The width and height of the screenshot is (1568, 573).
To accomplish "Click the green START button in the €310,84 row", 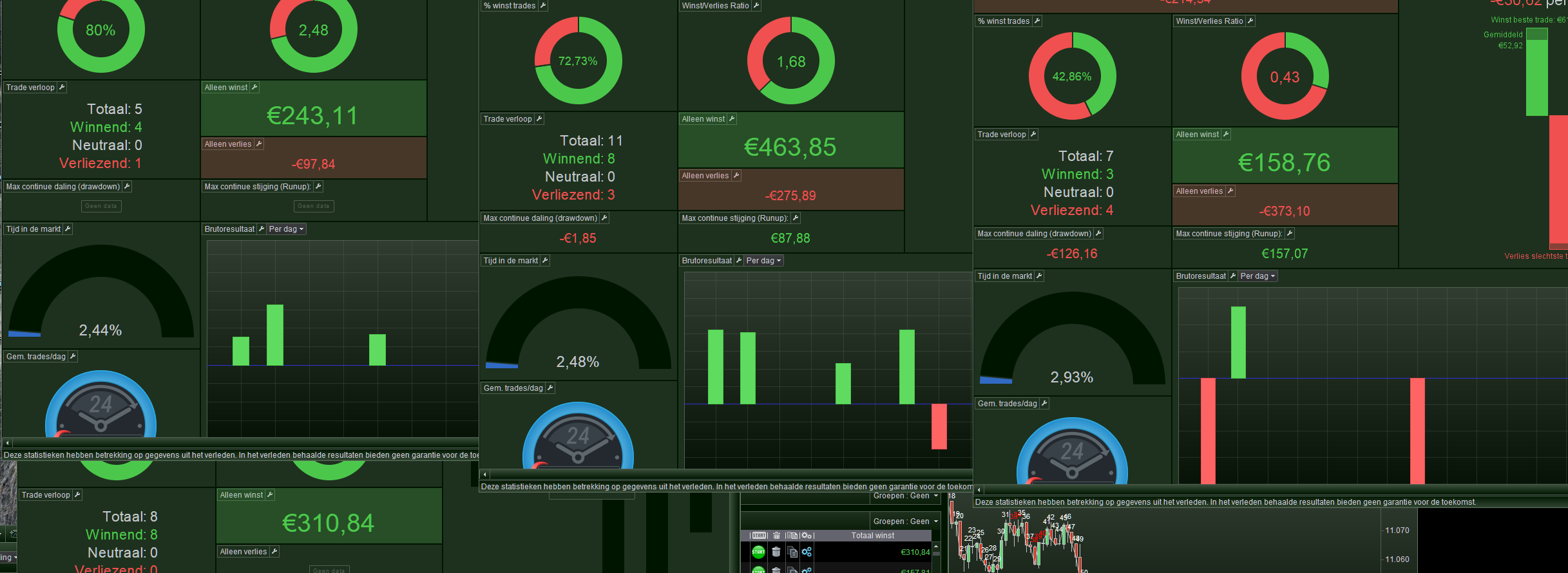I will click(758, 552).
